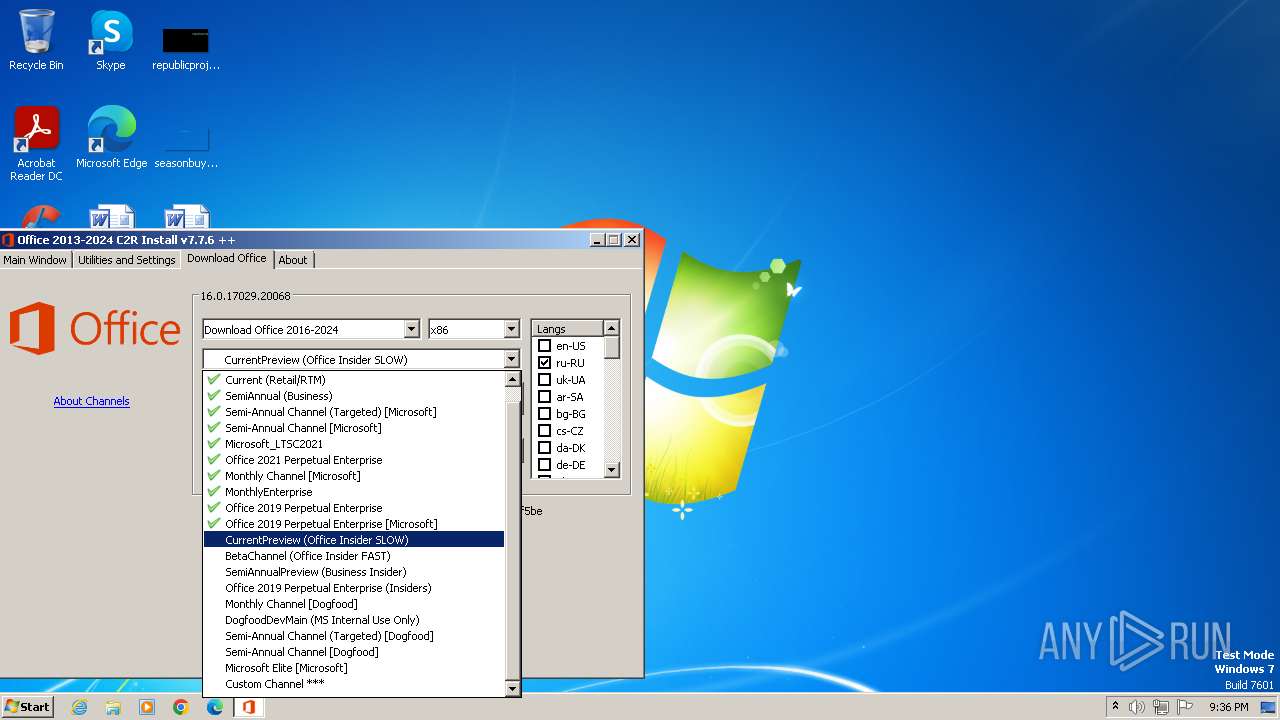Choose Semi-Annual Channel [Microsoft]
The image size is (1280, 720).
[x=354, y=428]
